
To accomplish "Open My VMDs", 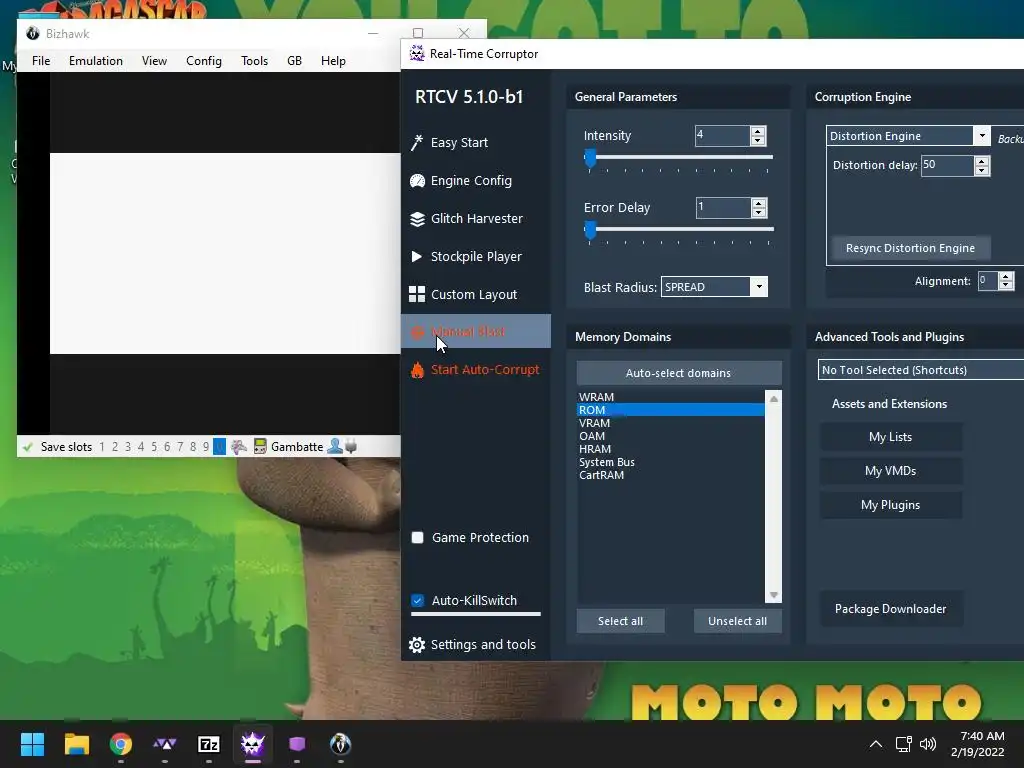I will [x=890, y=471].
